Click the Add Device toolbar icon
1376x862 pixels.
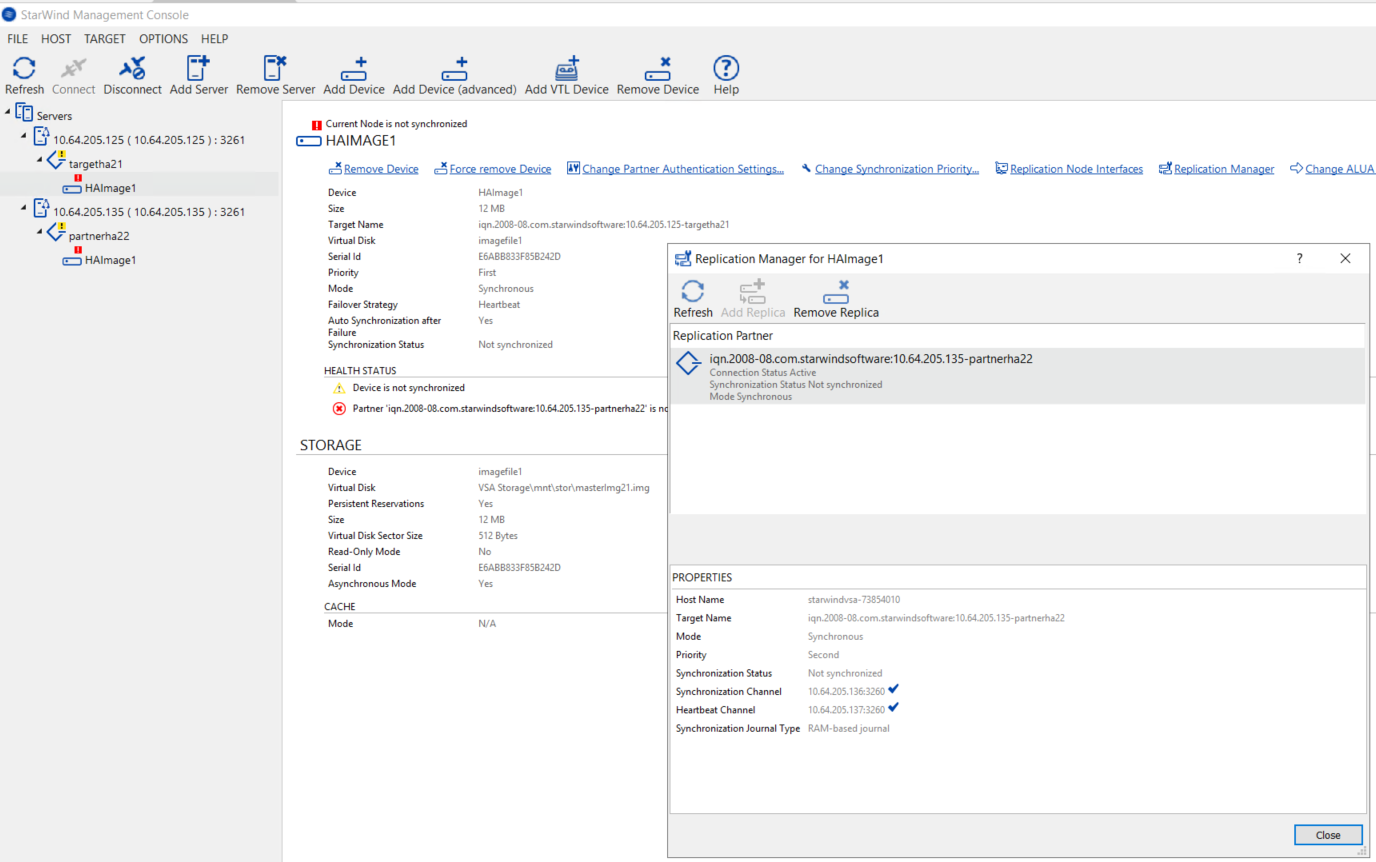coord(354,68)
